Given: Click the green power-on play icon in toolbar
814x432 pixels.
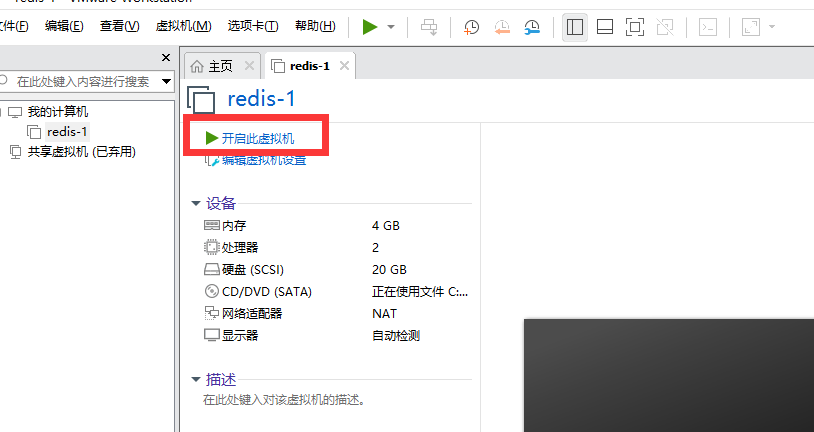Looking at the screenshot, I should pos(370,26).
